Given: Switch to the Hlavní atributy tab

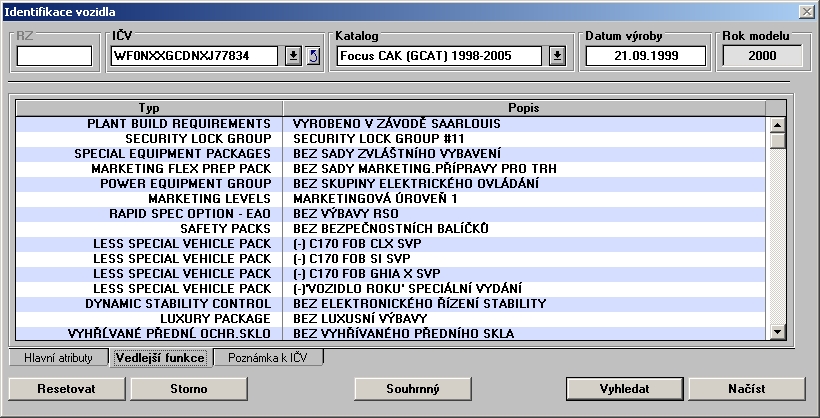Looking at the screenshot, I should tap(58, 357).
